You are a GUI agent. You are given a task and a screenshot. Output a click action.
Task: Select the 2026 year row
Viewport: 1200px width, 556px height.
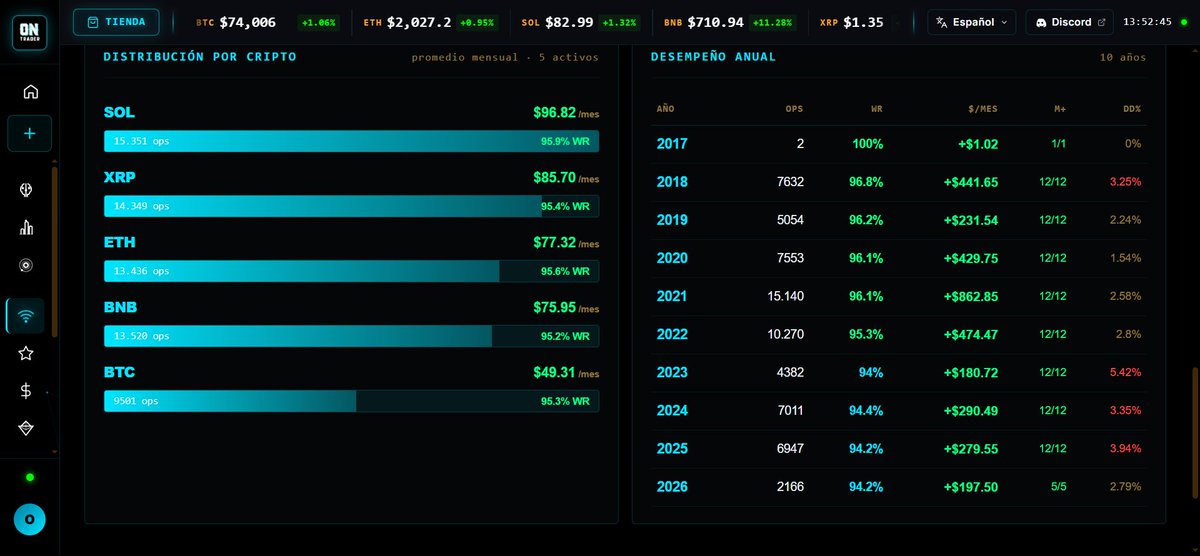[x=898, y=487]
